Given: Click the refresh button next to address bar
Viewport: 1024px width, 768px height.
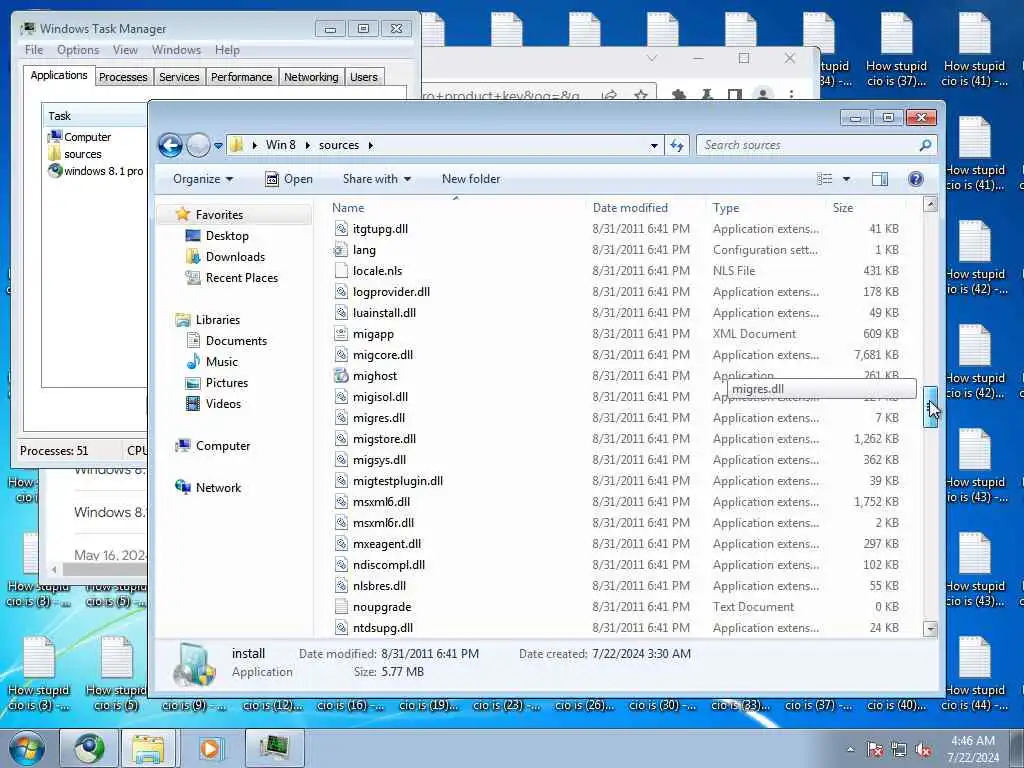Looking at the screenshot, I should click(677, 146).
